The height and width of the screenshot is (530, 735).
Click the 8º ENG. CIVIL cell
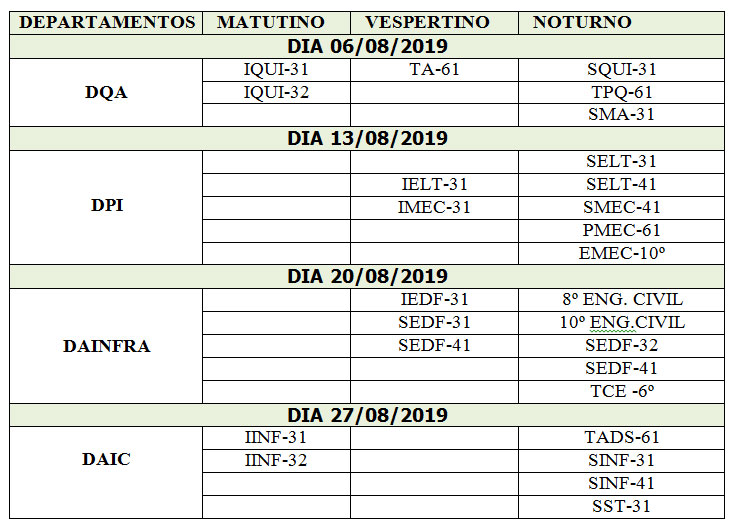coord(621,299)
